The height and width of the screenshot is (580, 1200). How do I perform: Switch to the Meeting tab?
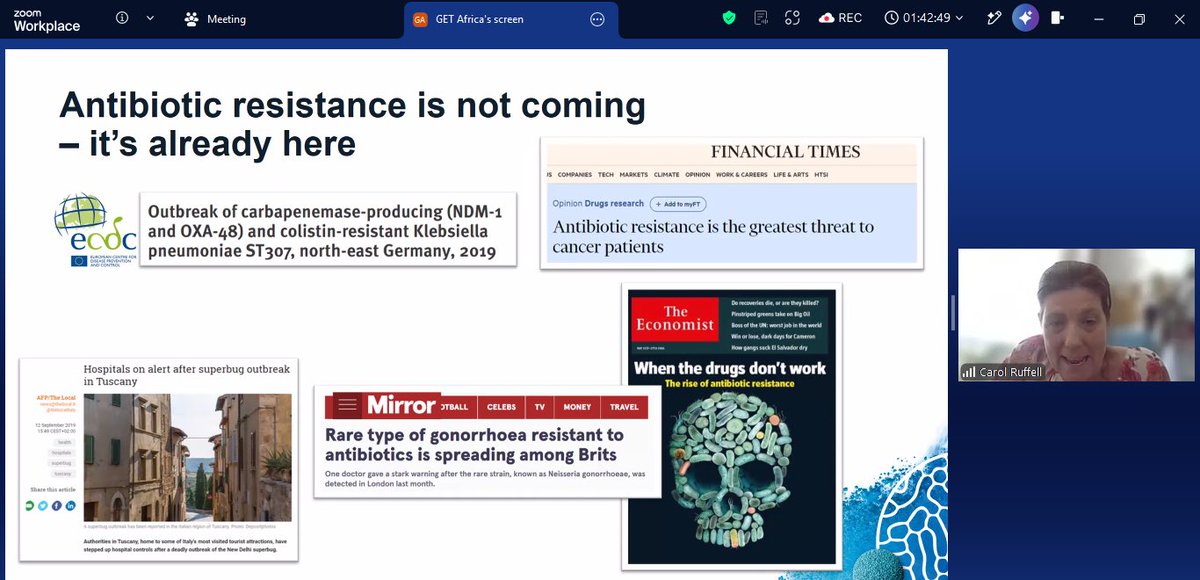tap(216, 19)
